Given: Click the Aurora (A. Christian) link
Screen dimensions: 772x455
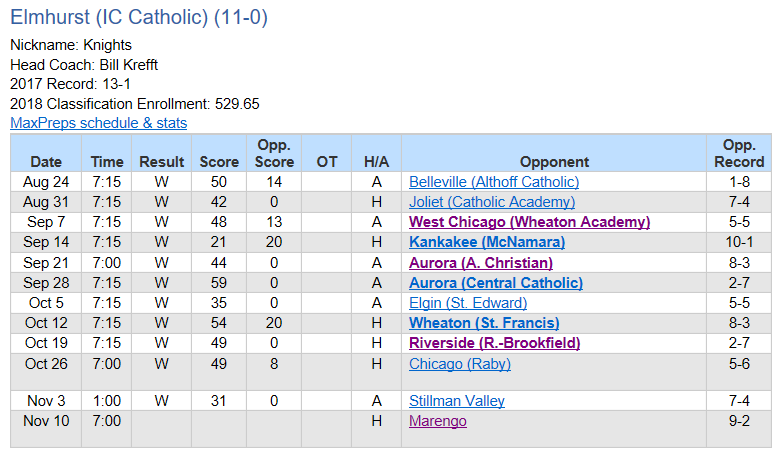Looking at the screenshot, I should click(x=481, y=263).
